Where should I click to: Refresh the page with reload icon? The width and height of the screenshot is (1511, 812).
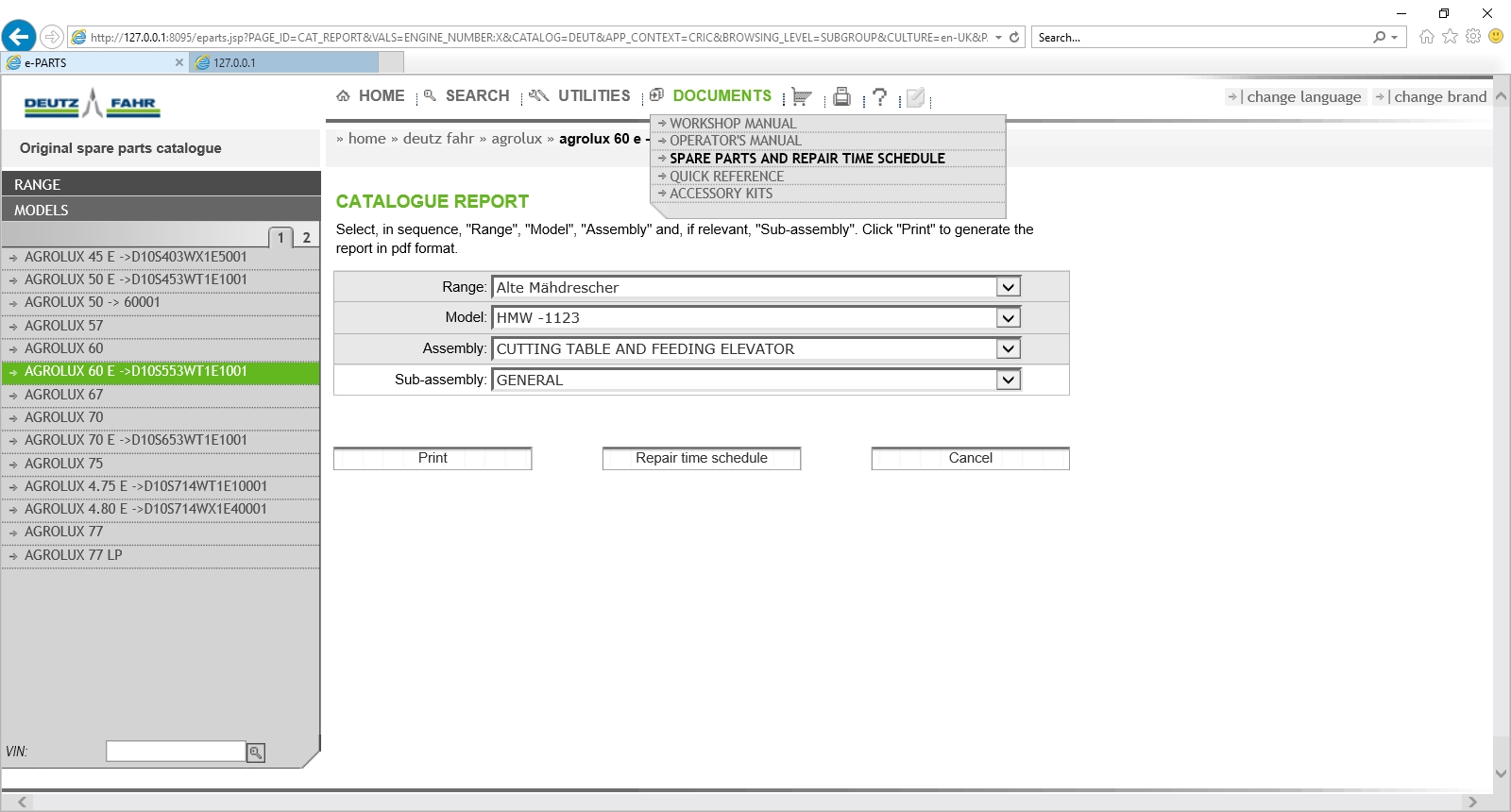pos(1014,38)
